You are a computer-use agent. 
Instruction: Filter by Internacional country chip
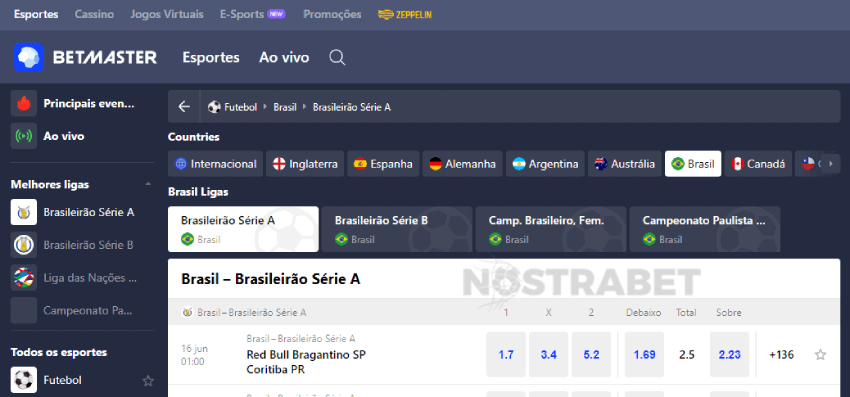[216, 164]
